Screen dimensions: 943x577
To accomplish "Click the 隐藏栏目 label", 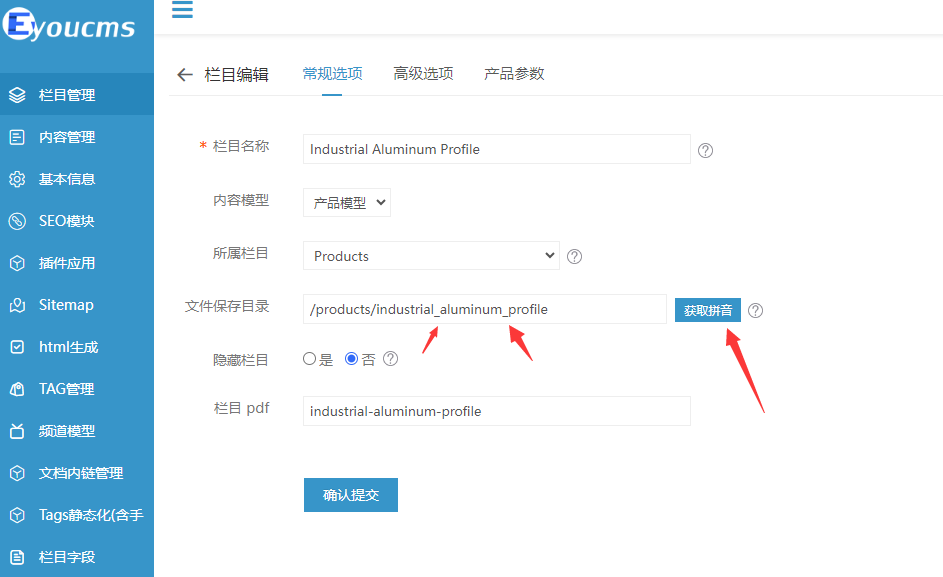I will coord(241,360).
